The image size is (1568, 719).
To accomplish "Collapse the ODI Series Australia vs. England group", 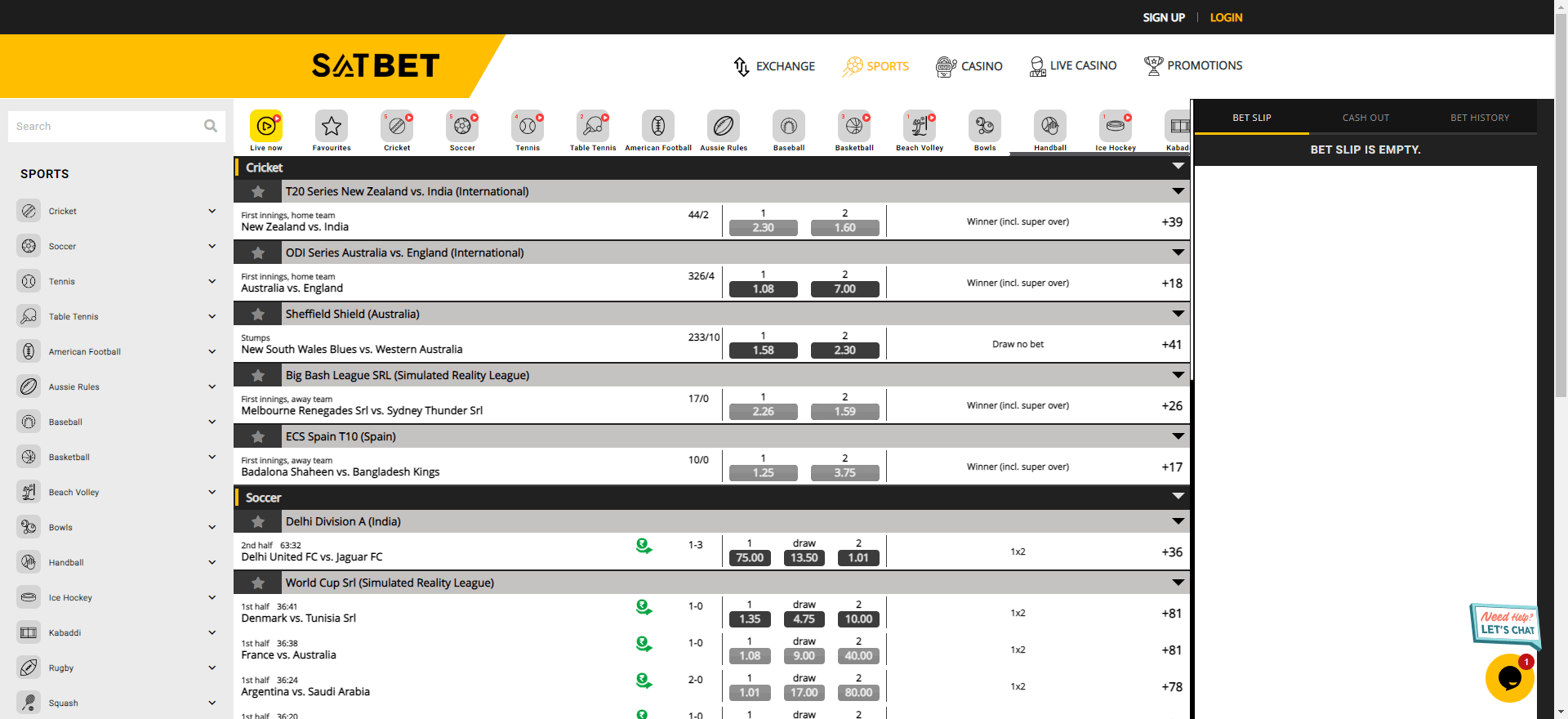I will (x=1178, y=252).
